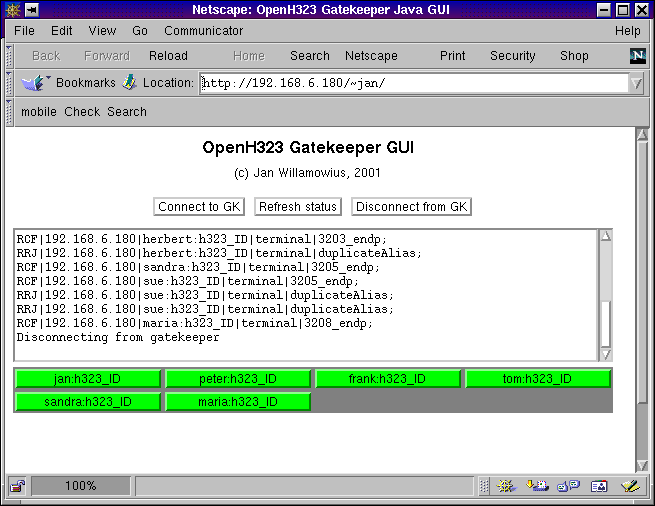Select the frank:h323_ID endpoint button
Screen dimensions: 655x506
pos(388,379)
